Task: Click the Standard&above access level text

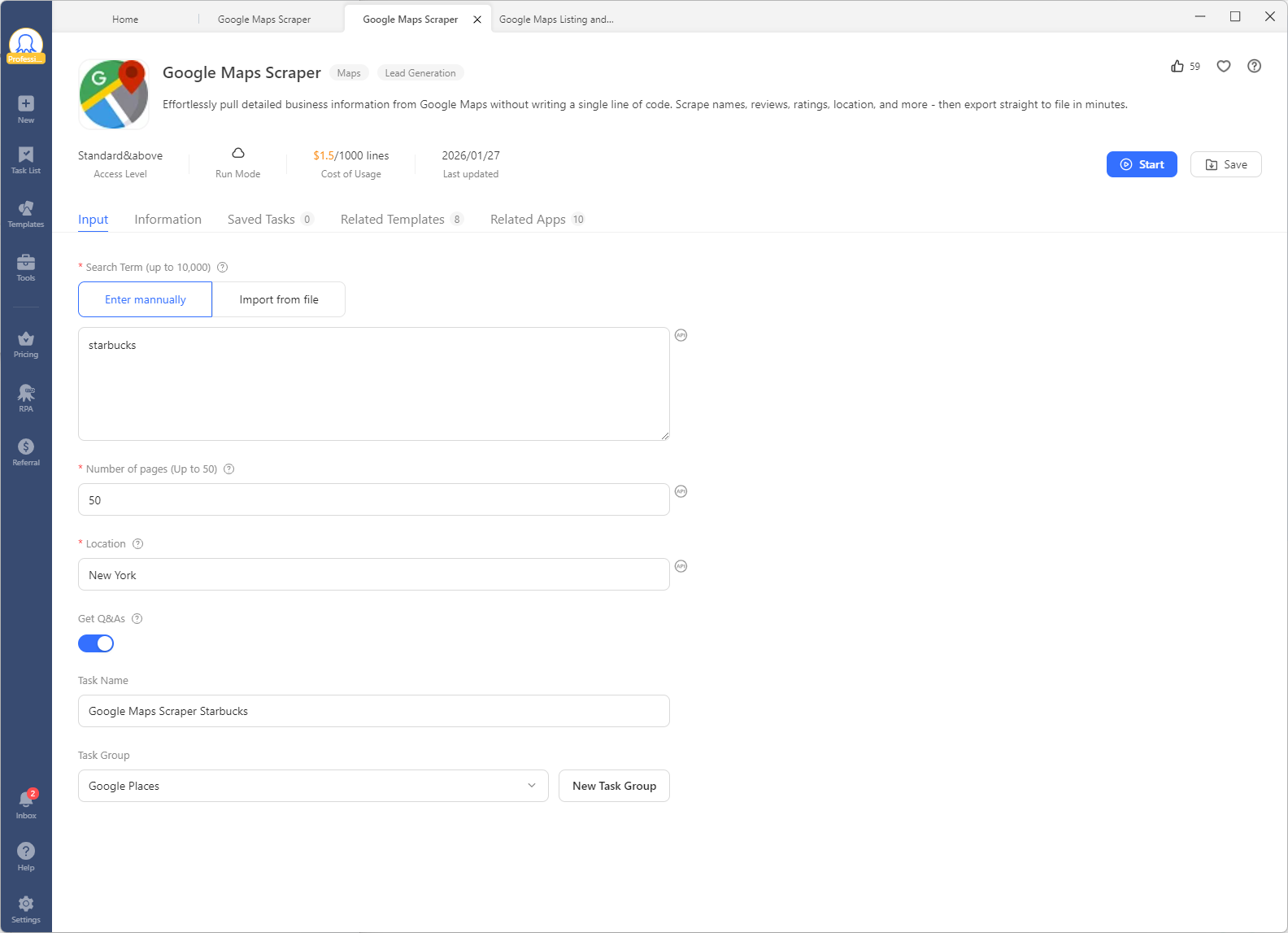Action: tap(120, 155)
